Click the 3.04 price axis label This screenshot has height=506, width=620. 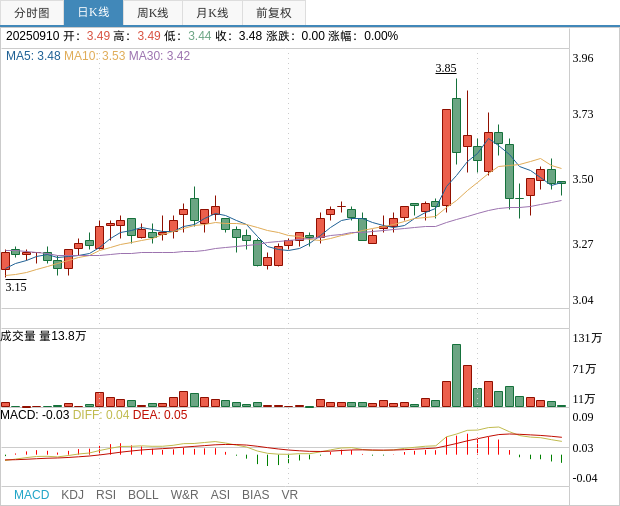583,300
